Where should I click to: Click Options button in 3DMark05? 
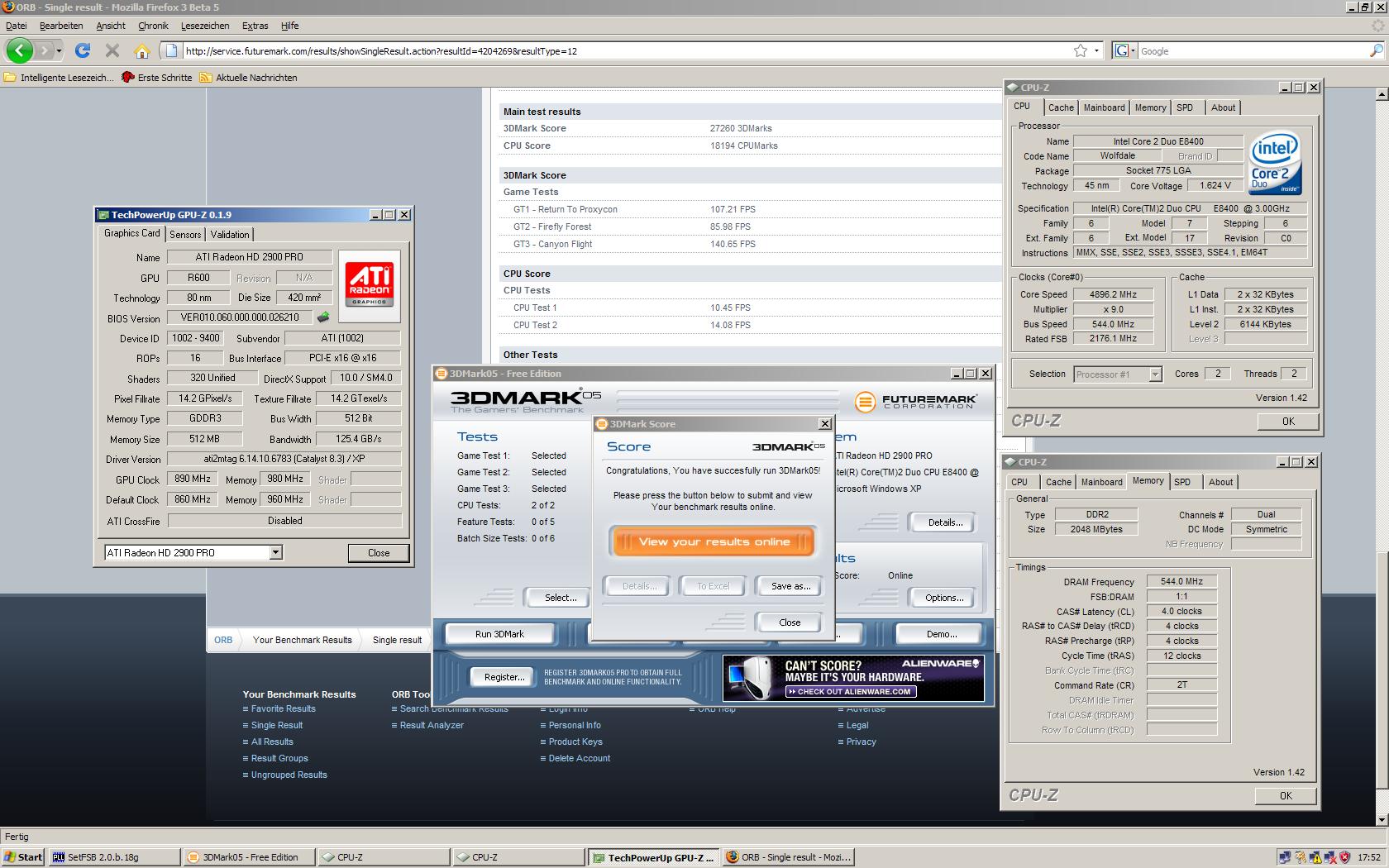click(944, 598)
